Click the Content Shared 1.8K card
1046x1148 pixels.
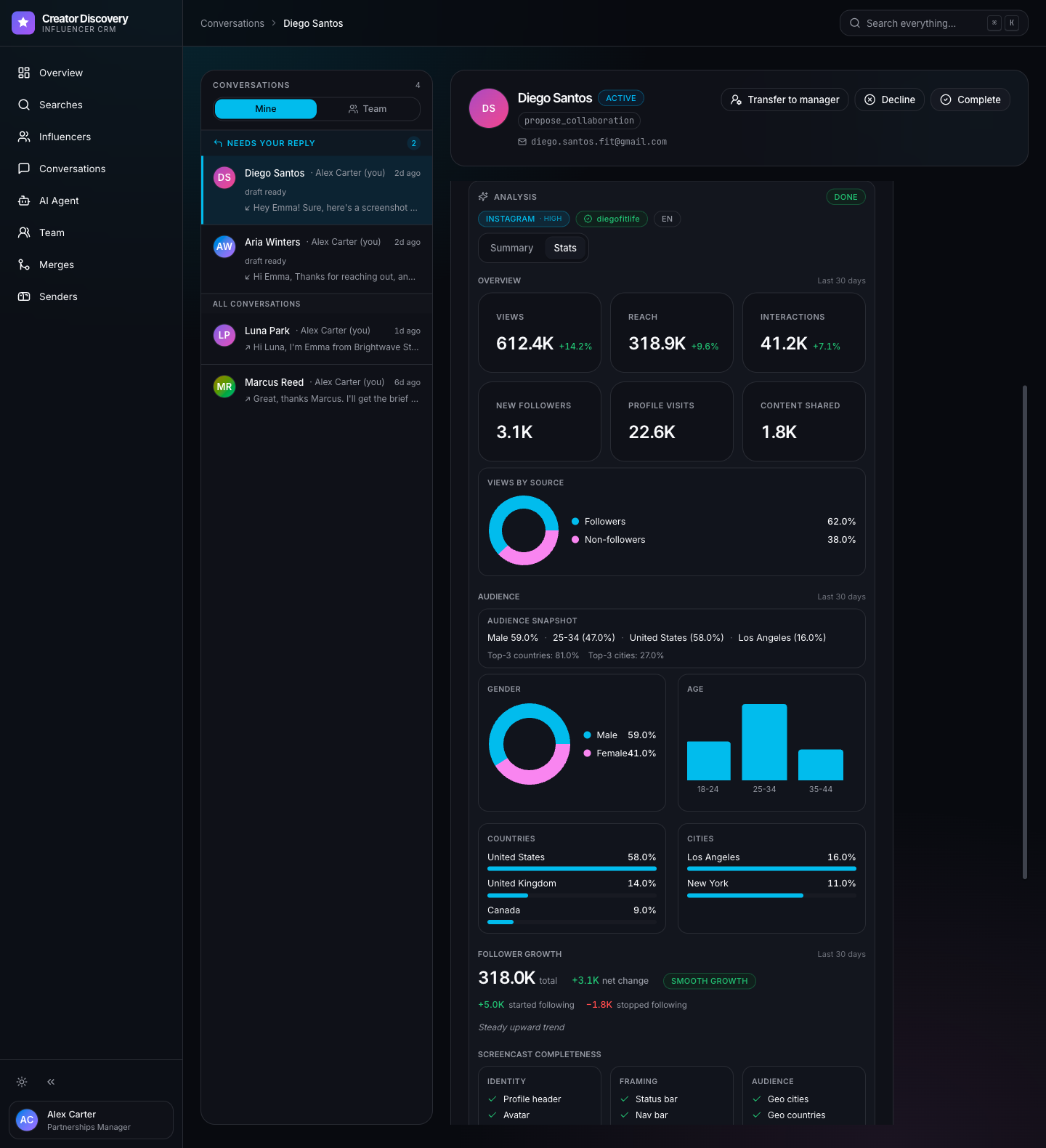[x=804, y=421]
